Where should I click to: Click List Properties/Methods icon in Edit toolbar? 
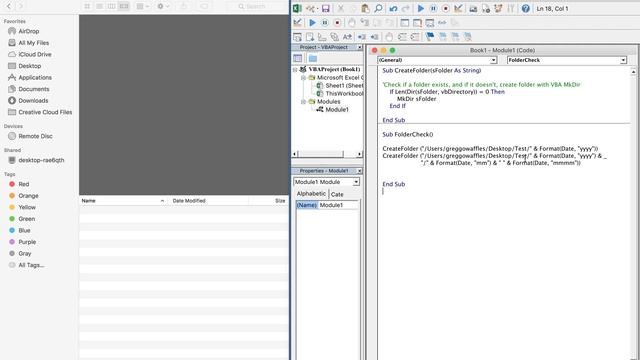[298, 37]
